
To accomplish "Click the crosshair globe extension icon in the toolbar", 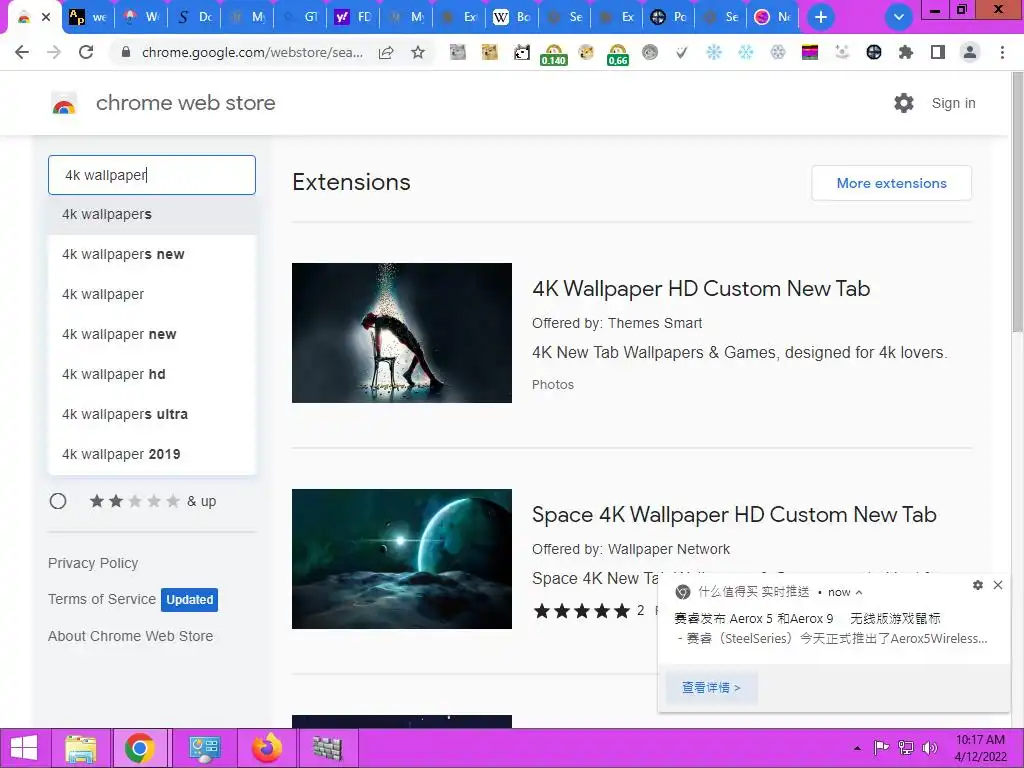I will point(873,52).
